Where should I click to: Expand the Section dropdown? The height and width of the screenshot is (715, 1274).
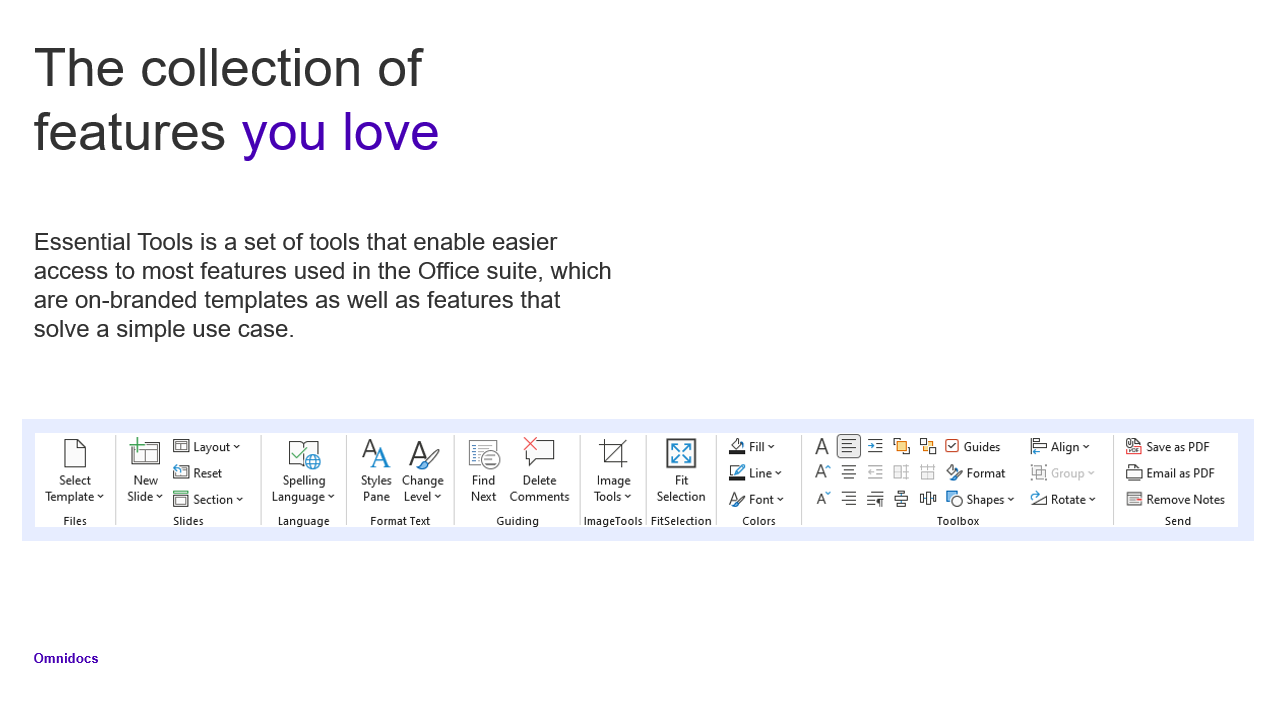point(207,499)
